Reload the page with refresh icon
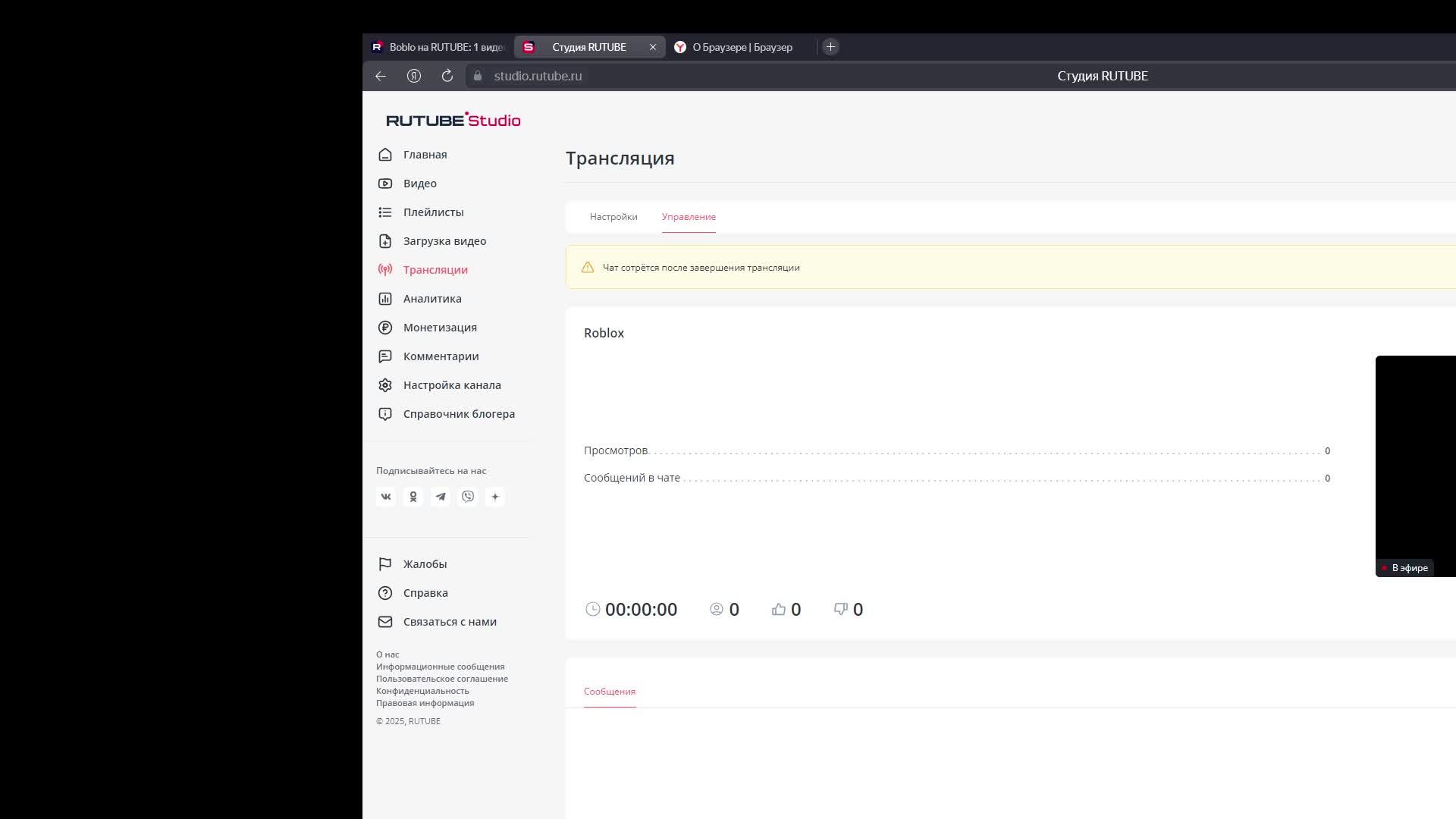Screen dimensions: 1456x819 (447, 76)
